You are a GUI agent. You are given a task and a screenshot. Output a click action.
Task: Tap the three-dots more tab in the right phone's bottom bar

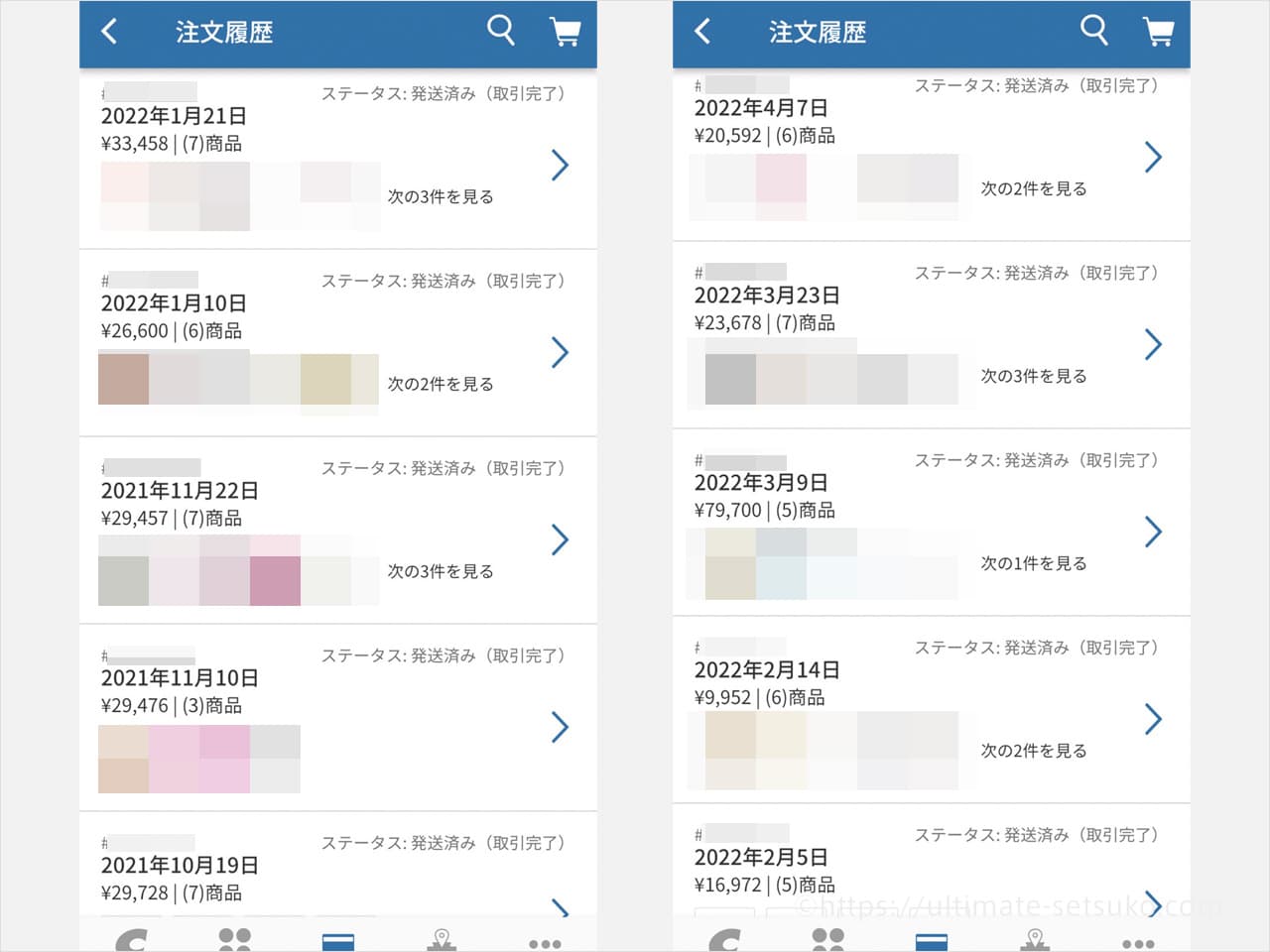[1138, 944]
